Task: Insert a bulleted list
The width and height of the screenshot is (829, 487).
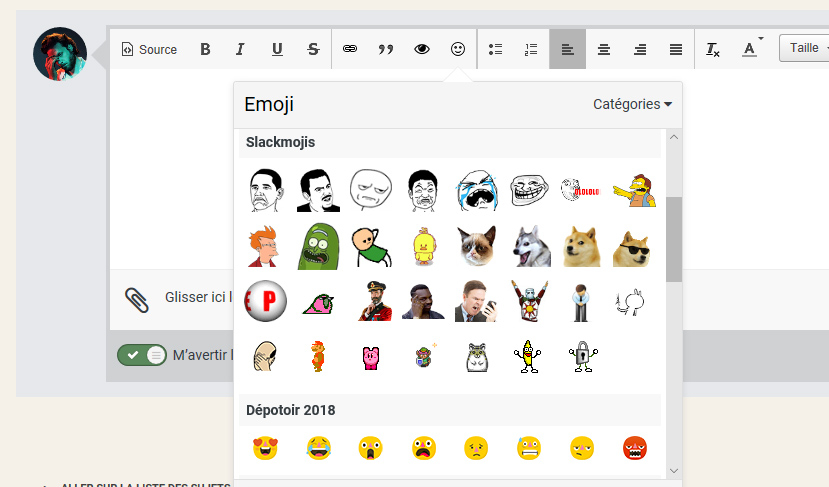Action: (495, 49)
